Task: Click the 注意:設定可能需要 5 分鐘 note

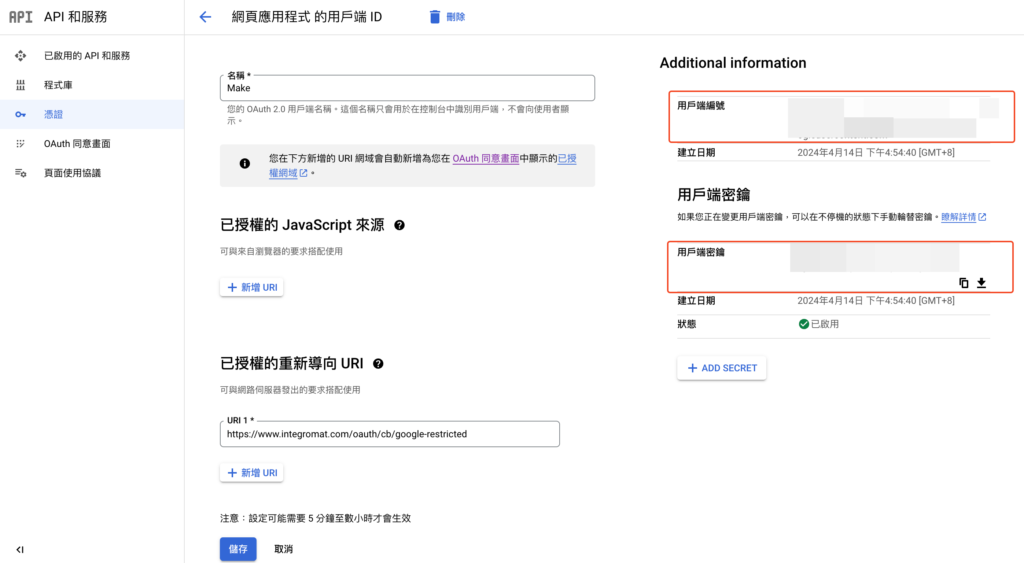Action: pos(315,519)
